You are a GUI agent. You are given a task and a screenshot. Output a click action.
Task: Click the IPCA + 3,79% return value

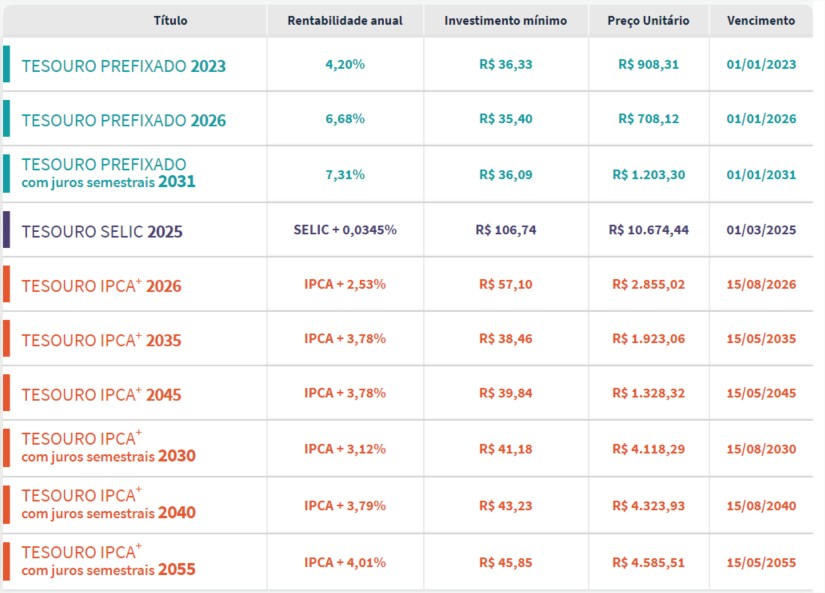click(x=345, y=506)
